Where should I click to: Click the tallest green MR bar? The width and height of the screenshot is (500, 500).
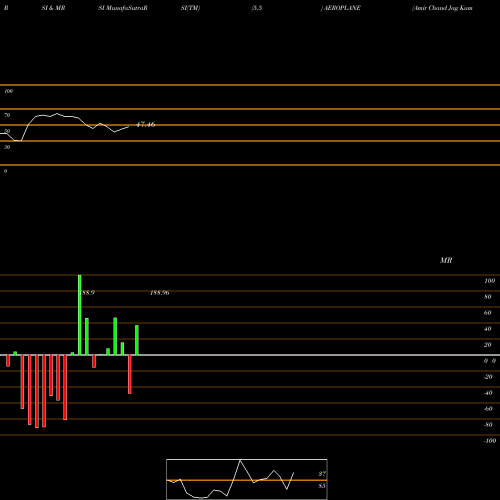80,315
